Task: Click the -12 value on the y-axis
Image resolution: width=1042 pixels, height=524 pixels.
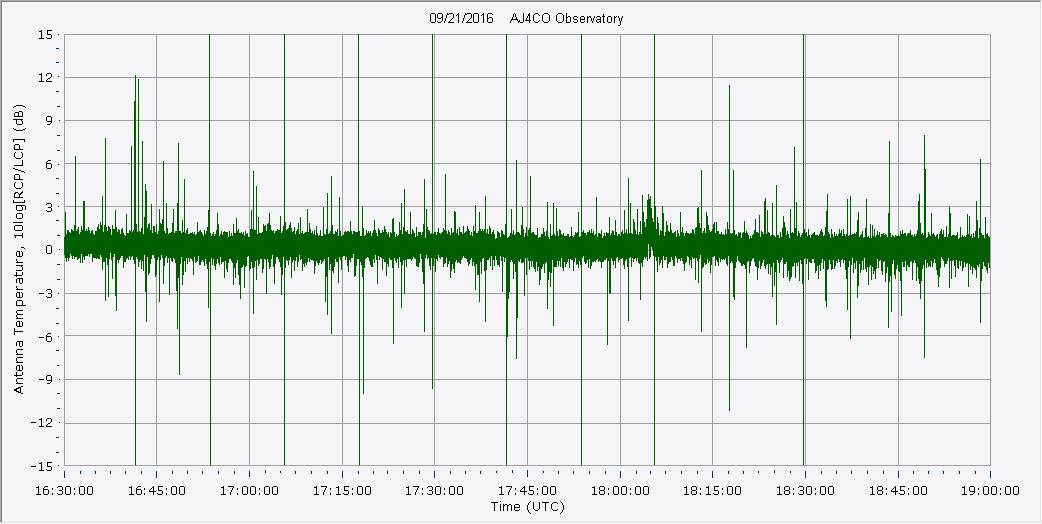Action: pos(43,423)
